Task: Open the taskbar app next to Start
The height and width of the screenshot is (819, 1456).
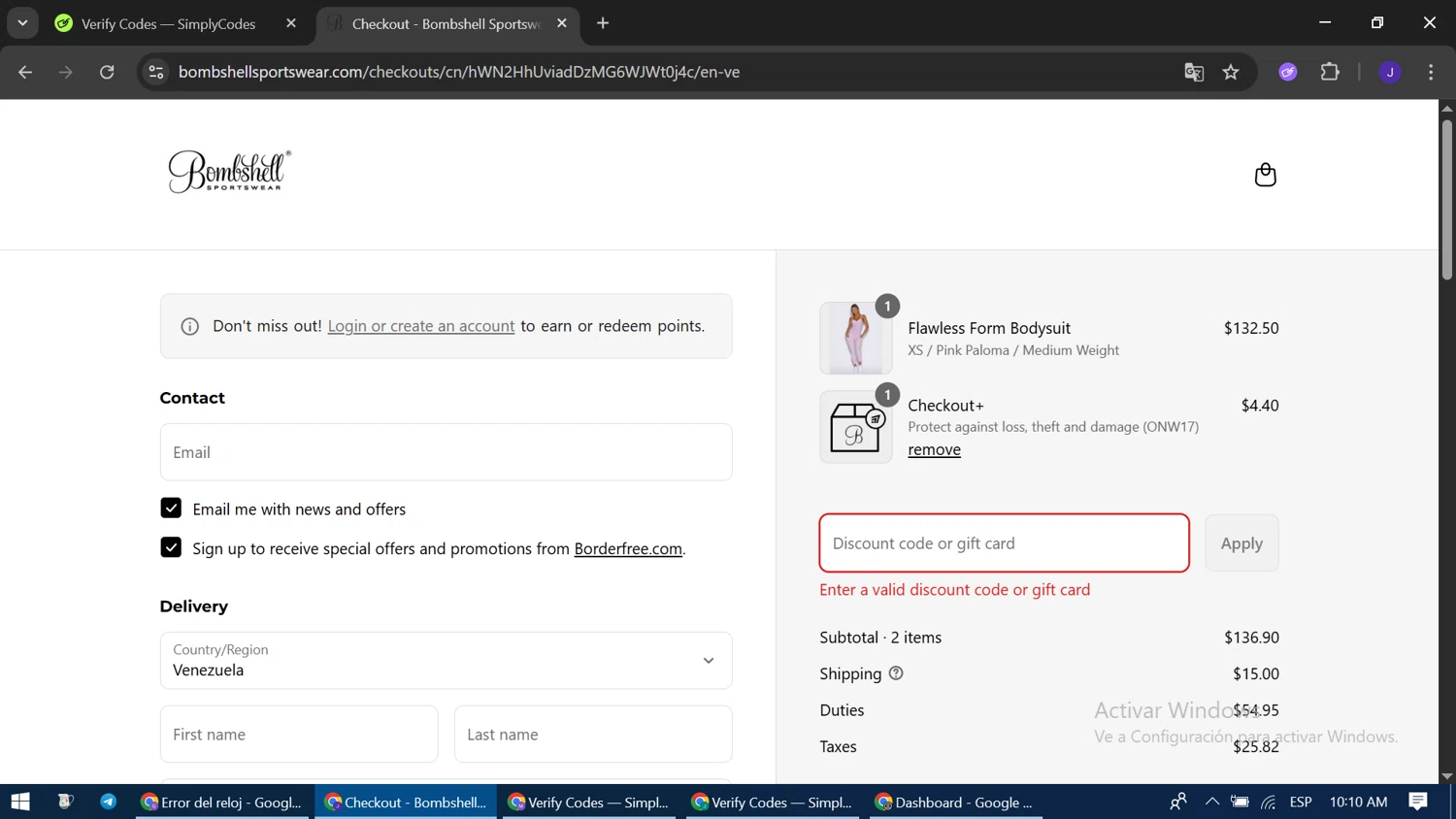Action: click(65, 802)
